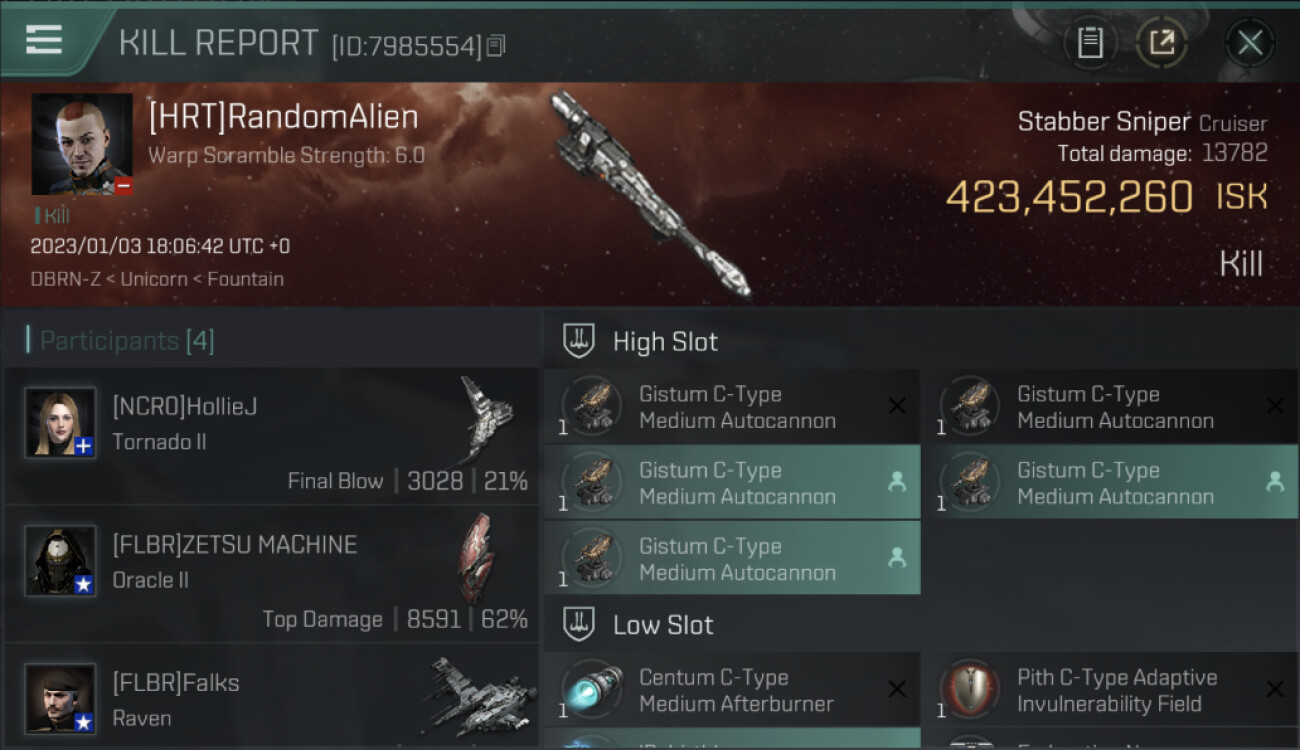Viewport: 1300px width, 750px height.
Task: Select ZETSU MACHINE's character portrait
Action: pyautogui.click(x=60, y=561)
